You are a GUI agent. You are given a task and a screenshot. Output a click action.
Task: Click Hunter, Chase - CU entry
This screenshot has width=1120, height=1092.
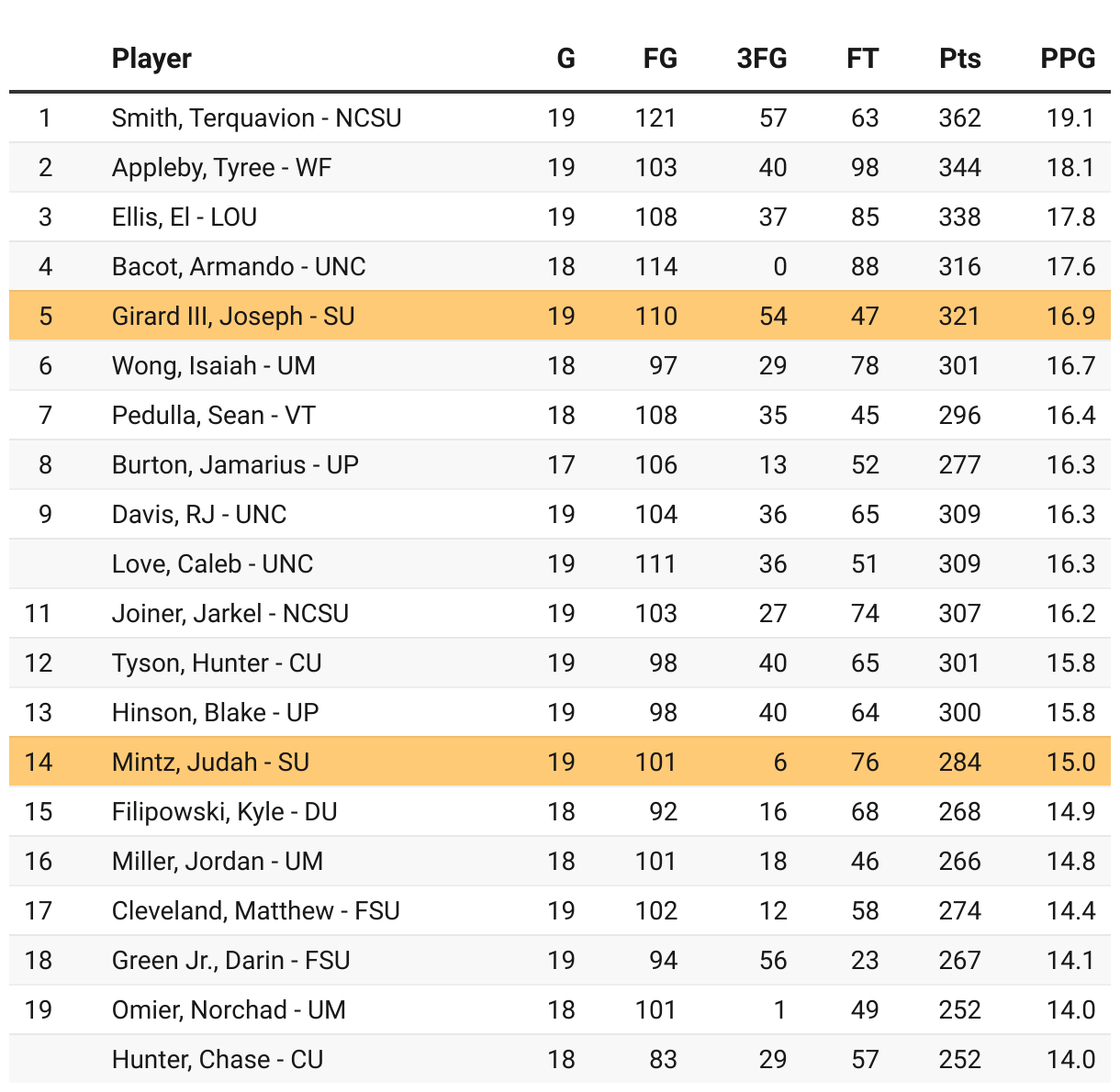[x=218, y=1060]
